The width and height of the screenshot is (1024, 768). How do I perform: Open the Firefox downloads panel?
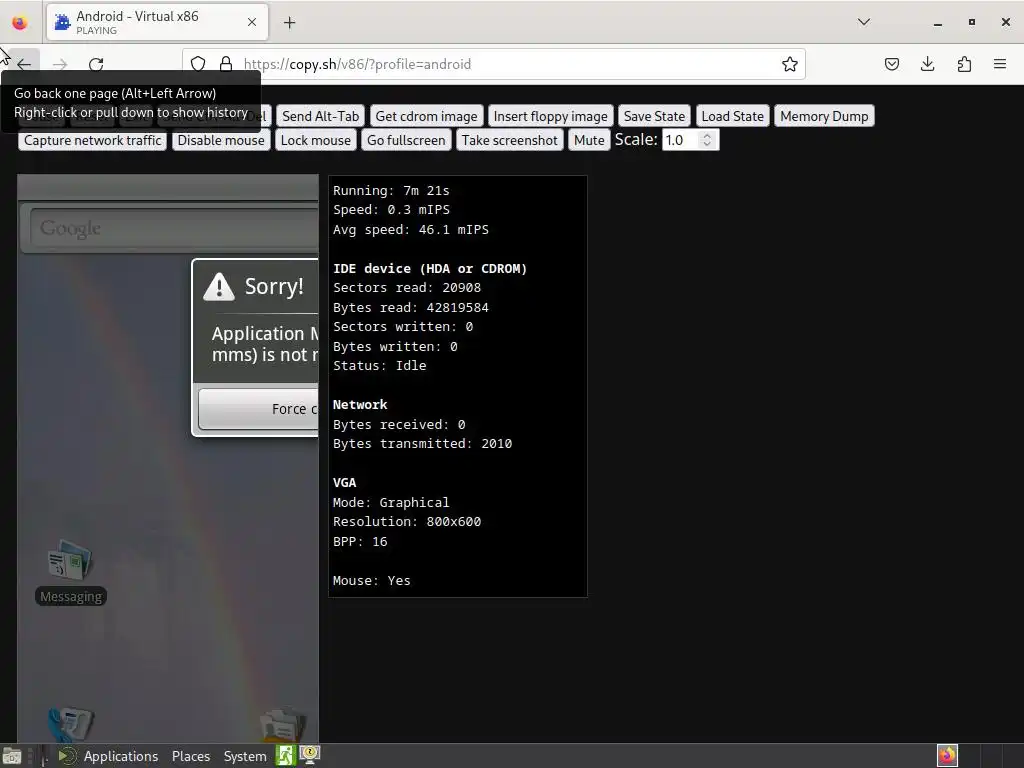(x=927, y=64)
